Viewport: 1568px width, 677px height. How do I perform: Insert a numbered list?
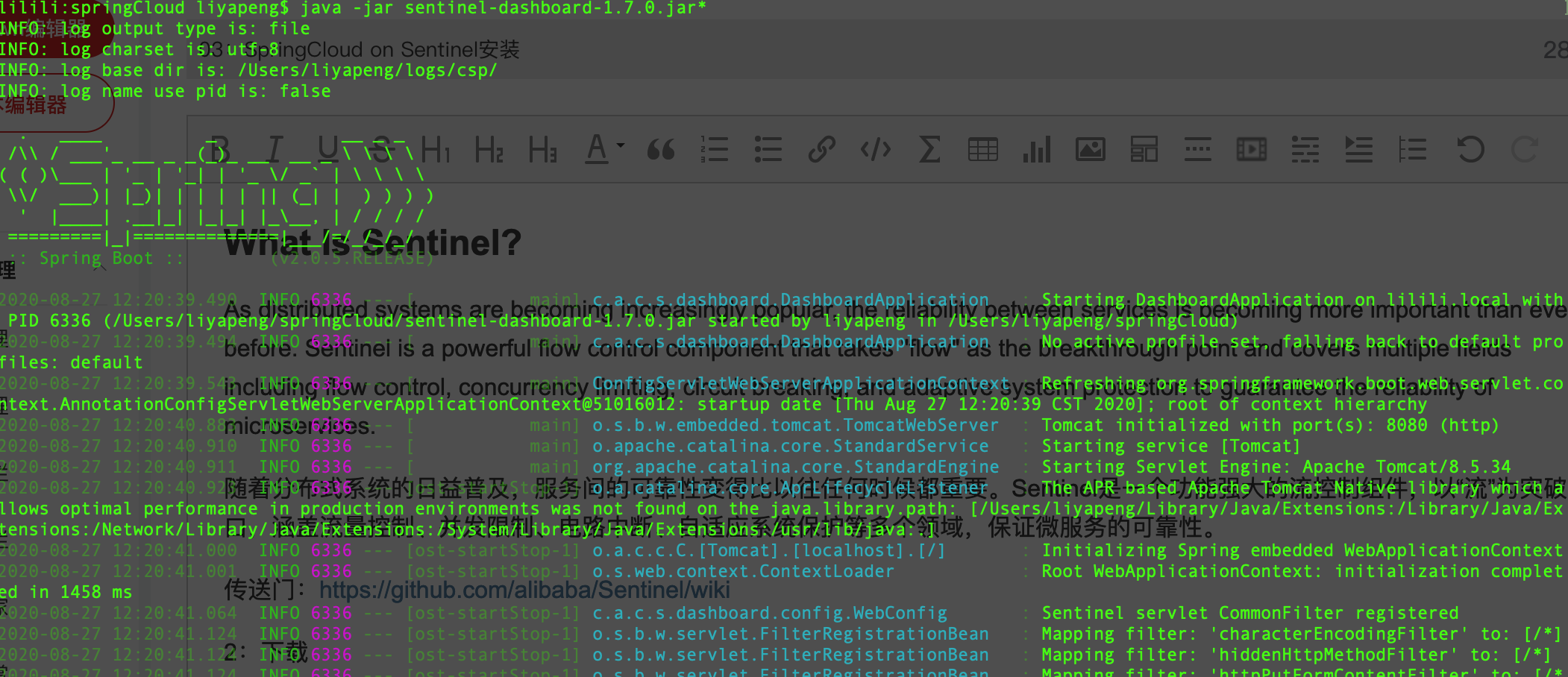pyautogui.click(x=715, y=149)
